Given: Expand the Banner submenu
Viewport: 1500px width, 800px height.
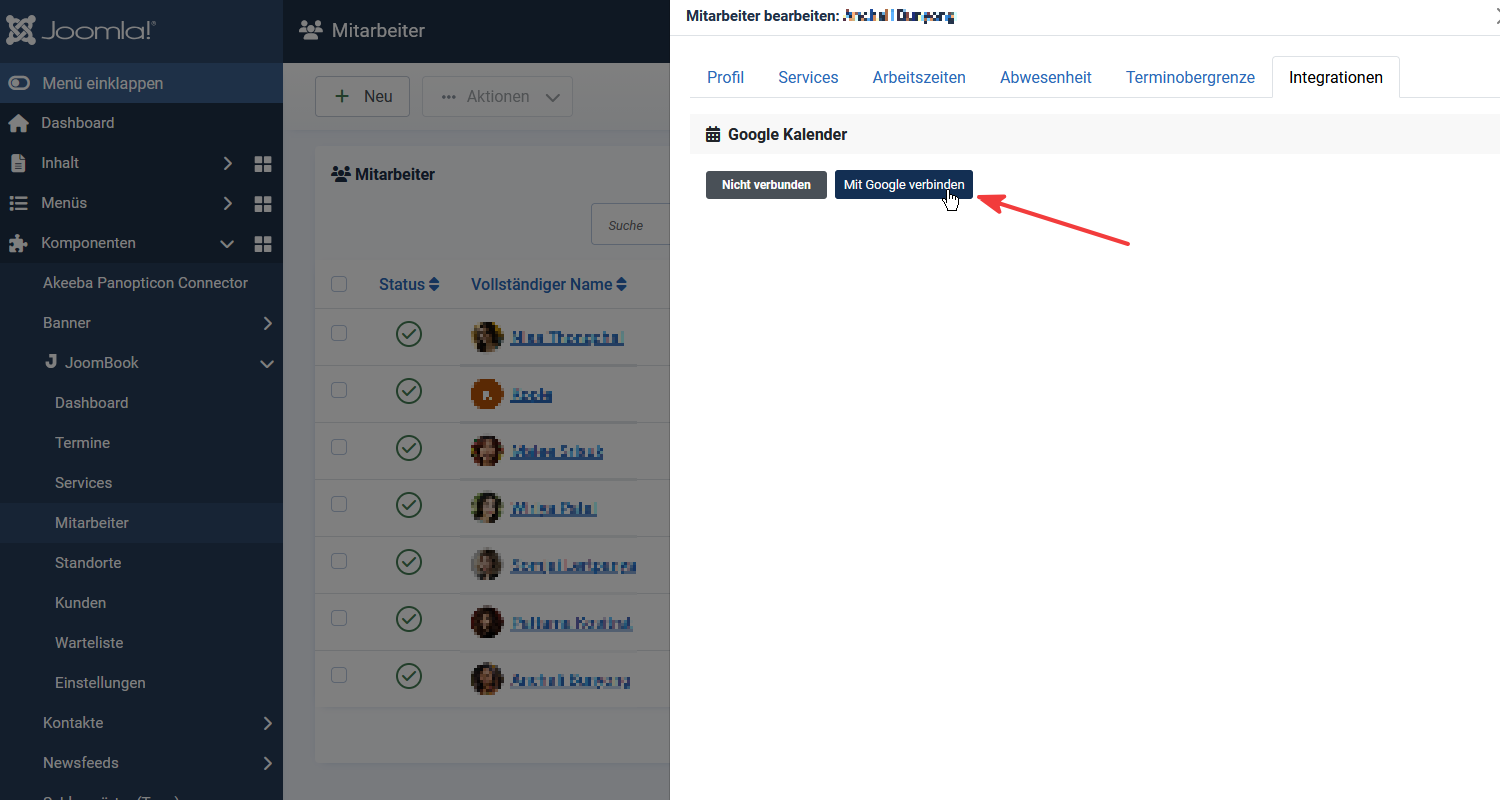Looking at the screenshot, I should (x=267, y=323).
